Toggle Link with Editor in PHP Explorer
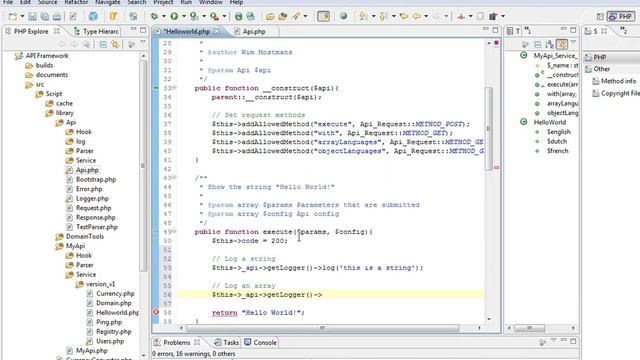 pos(115,44)
